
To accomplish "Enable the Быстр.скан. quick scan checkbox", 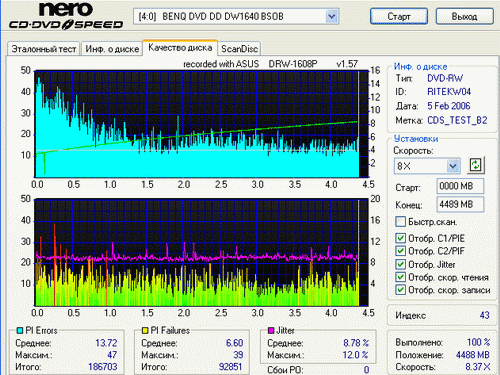I will coord(400,222).
